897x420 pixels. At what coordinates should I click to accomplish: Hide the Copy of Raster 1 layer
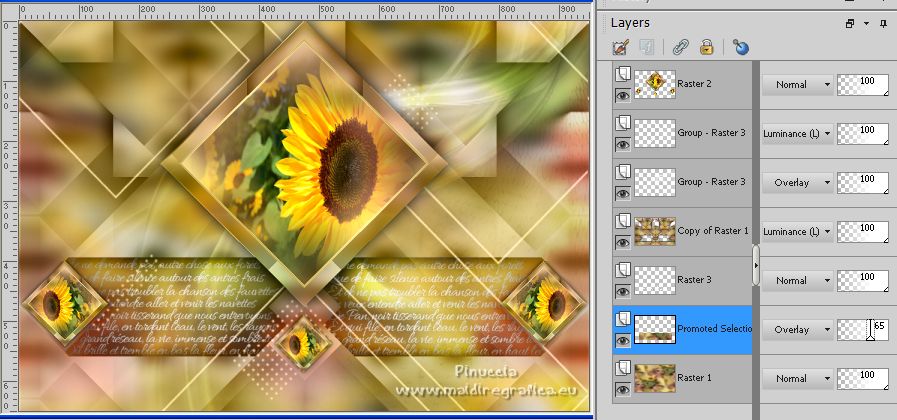[623, 243]
